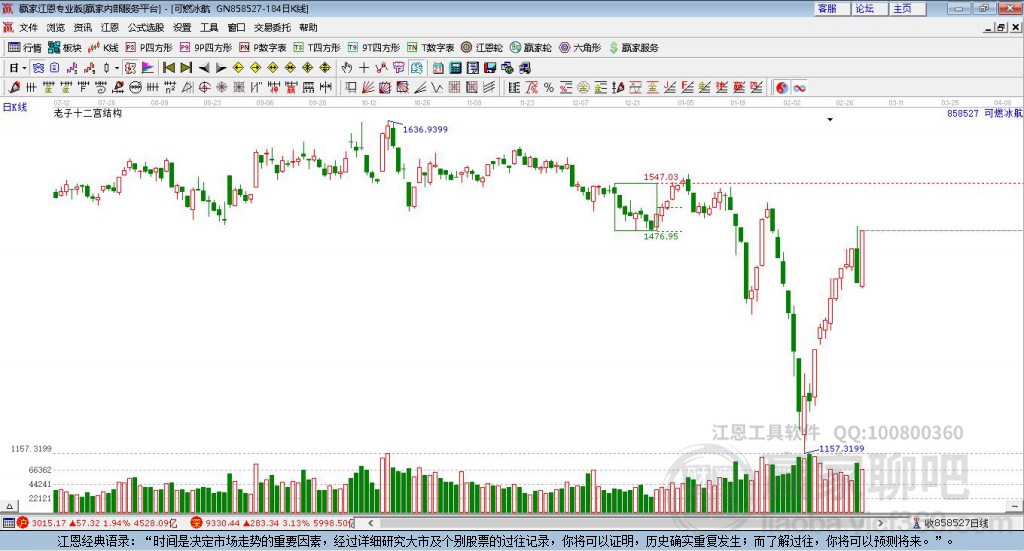Screen dimensions: 1024x551
Task: Click the 日K线 chart label
Action: [x=14, y=107]
